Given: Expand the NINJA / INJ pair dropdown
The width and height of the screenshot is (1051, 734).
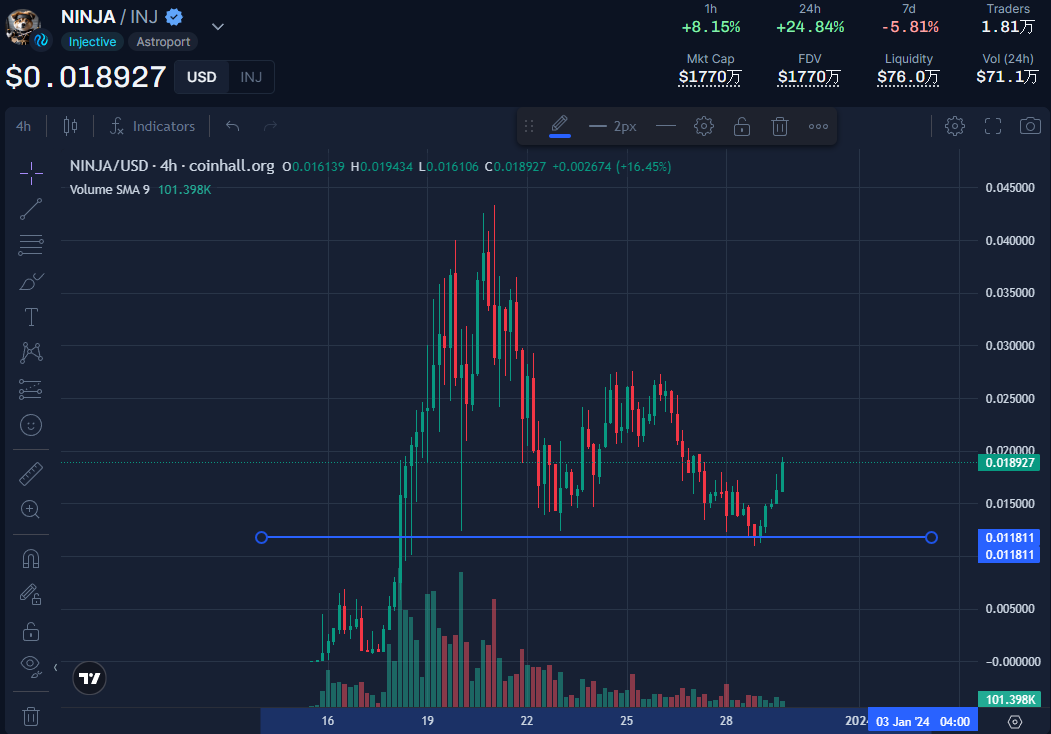Looking at the screenshot, I should [218, 27].
